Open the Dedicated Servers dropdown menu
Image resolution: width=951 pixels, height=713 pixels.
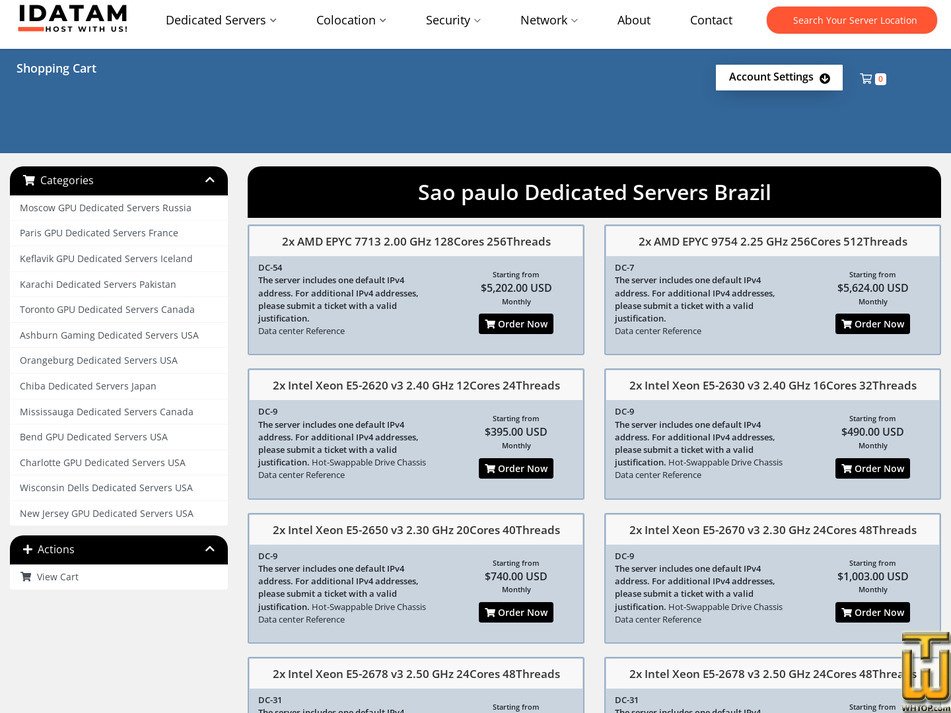(221, 20)
